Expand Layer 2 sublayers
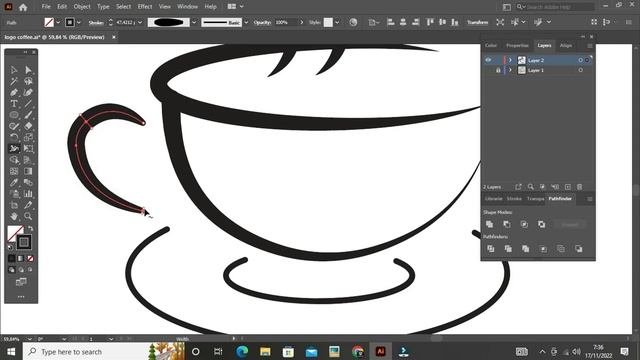The width and height of the screenshot is (640, 360). 510,60
